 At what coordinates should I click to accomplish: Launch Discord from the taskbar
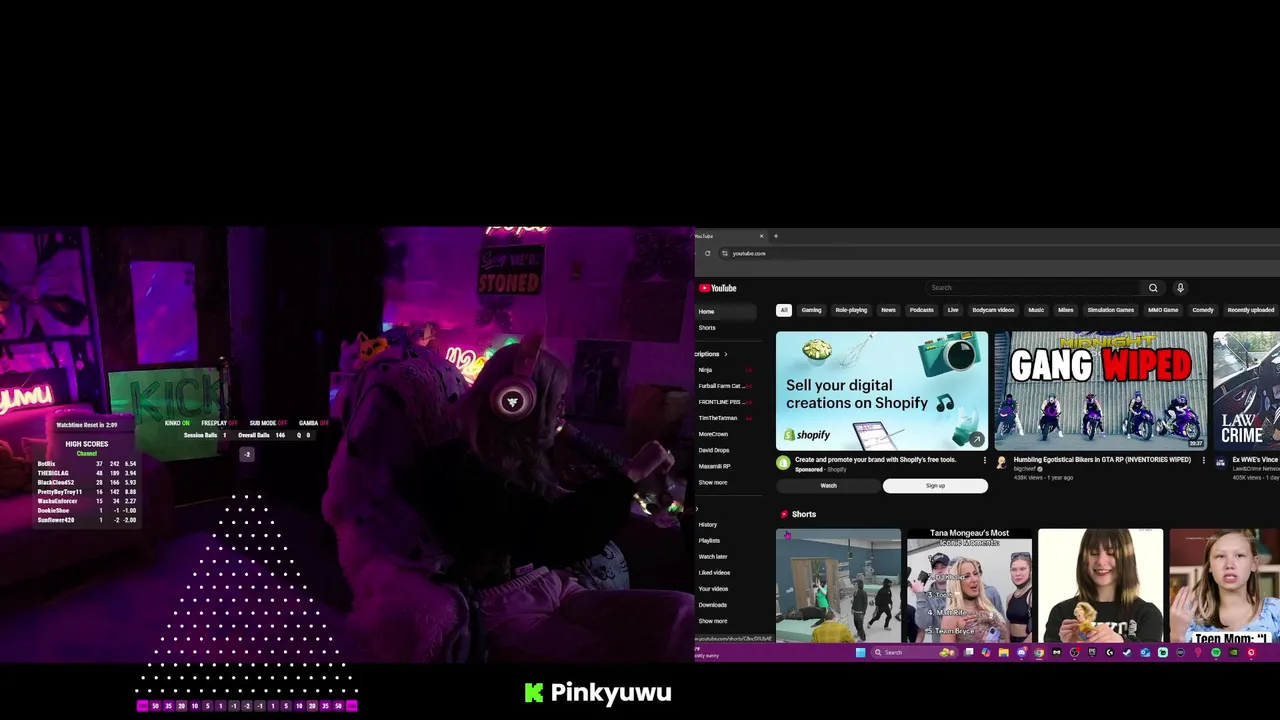[1022, 652]
